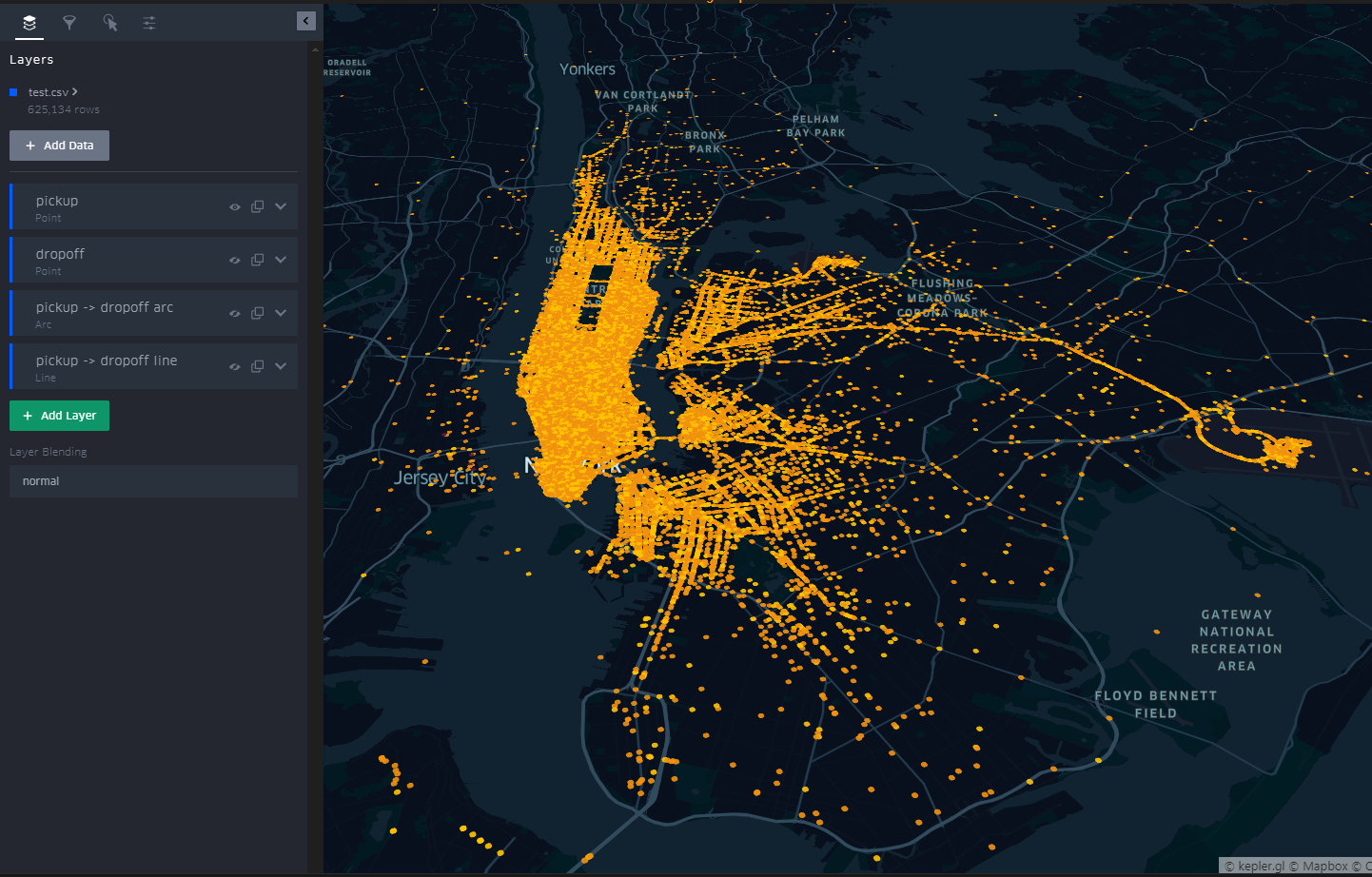Select the pickup -> dropoff arc title
1372x877 pixels.
tap(105, 307)
